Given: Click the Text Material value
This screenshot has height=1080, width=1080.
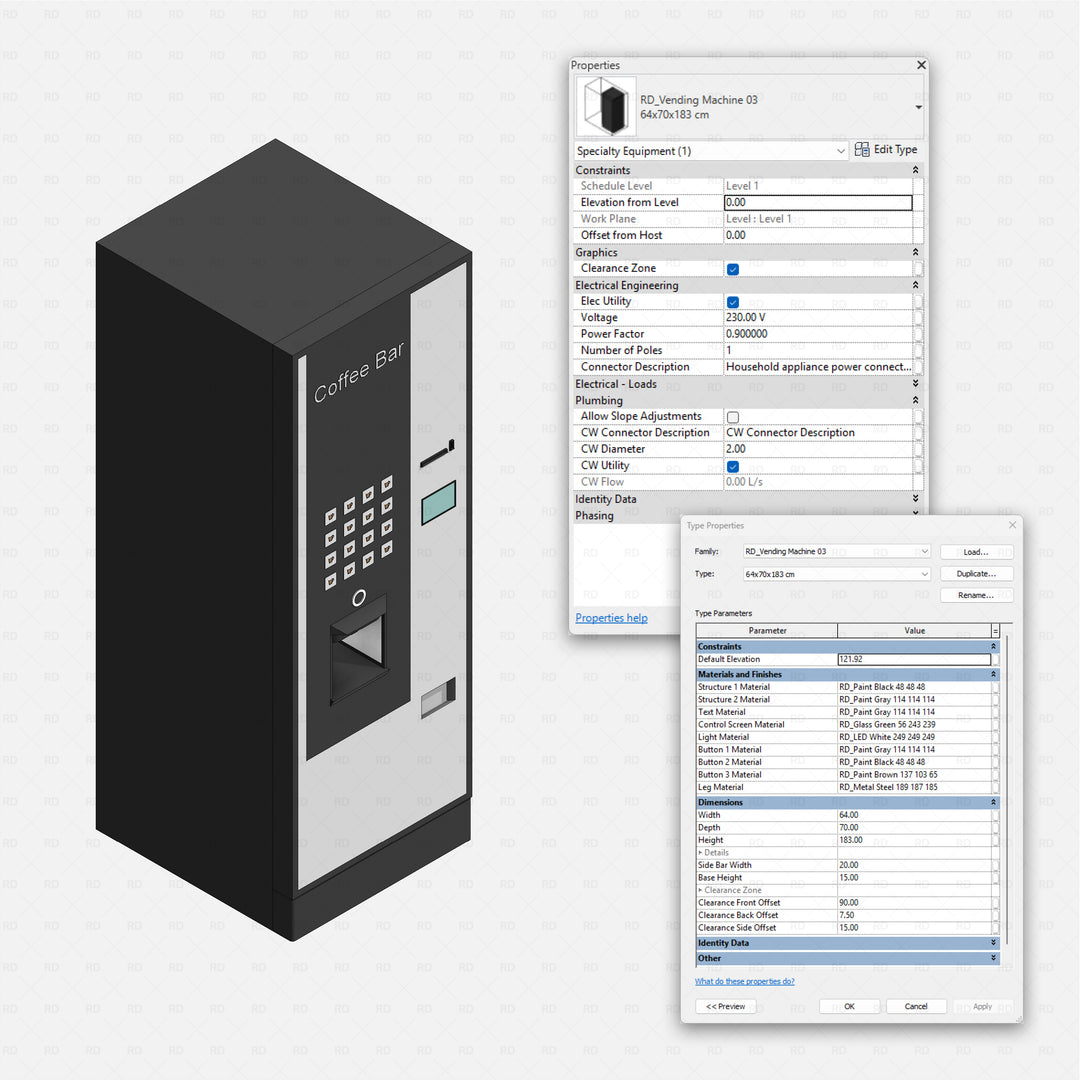Looking at the screenshot, I should pos(914,712).
